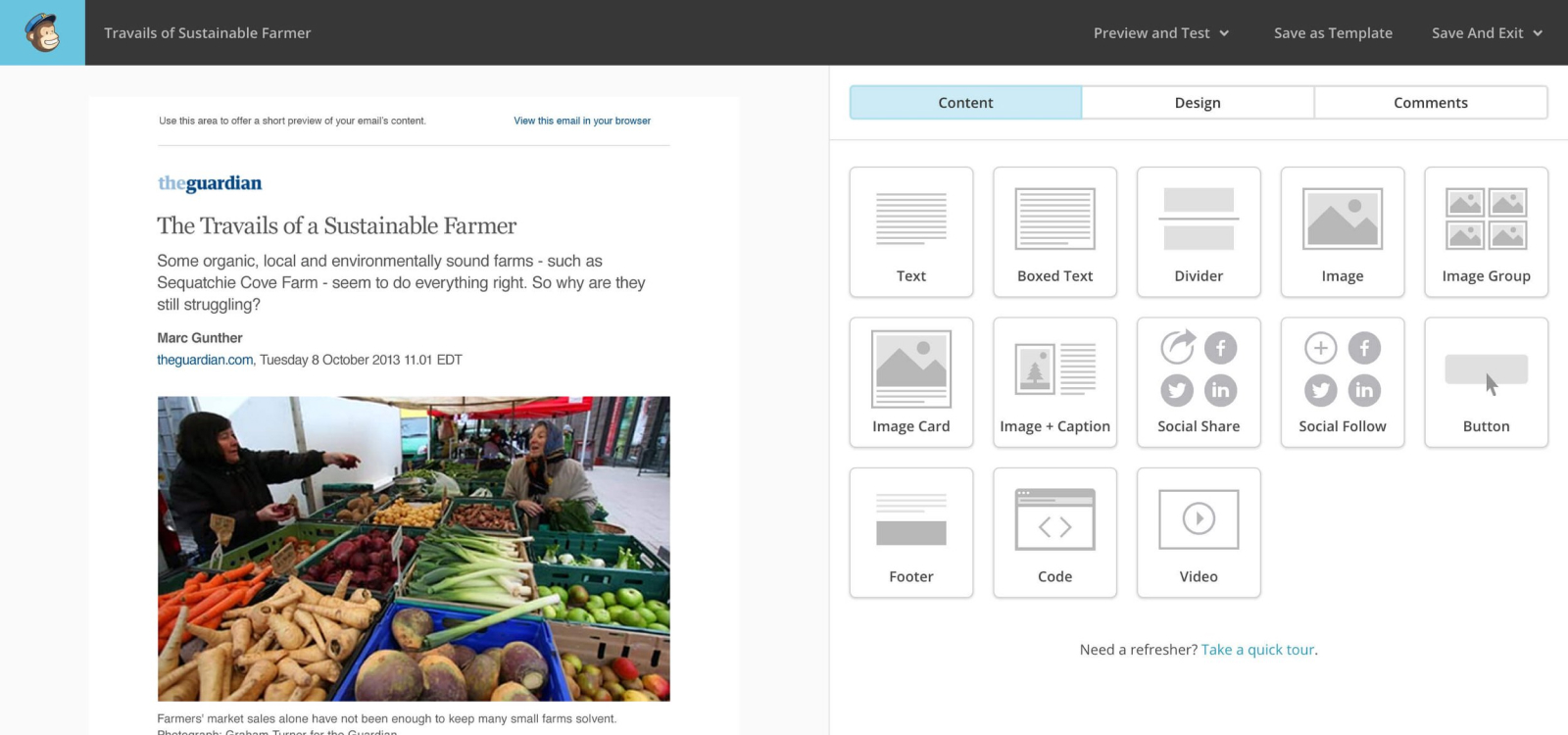Select the Code block icon

point(1054,520)
